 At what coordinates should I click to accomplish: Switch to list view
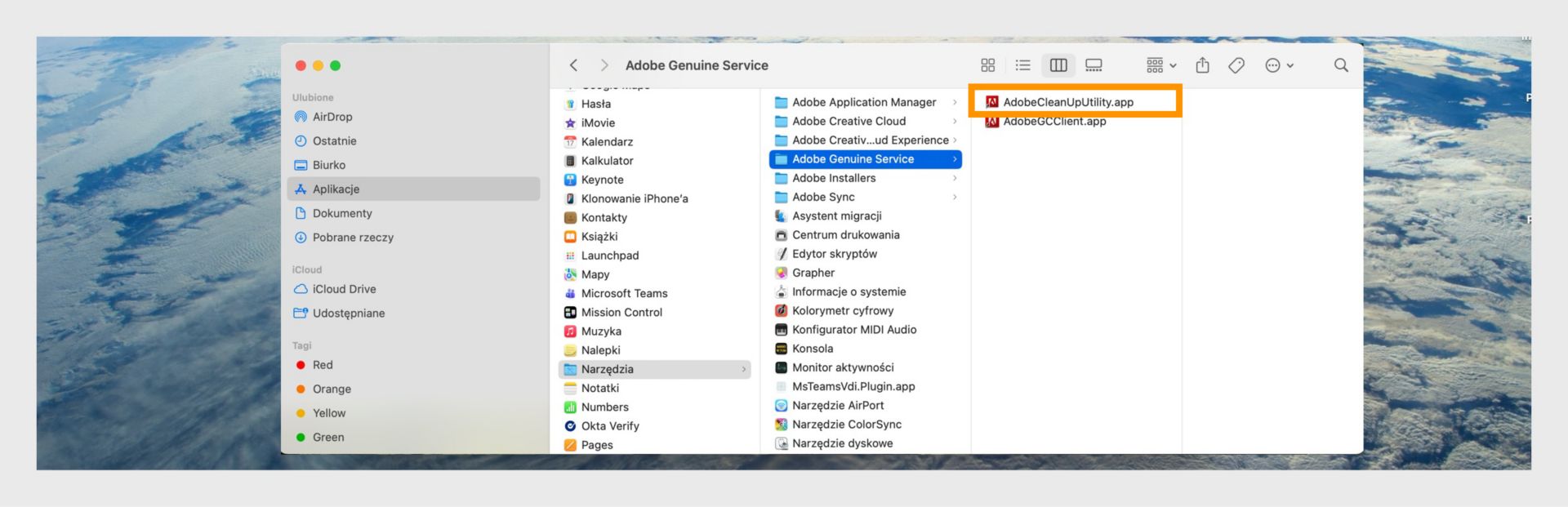[x=1022, y=65]
